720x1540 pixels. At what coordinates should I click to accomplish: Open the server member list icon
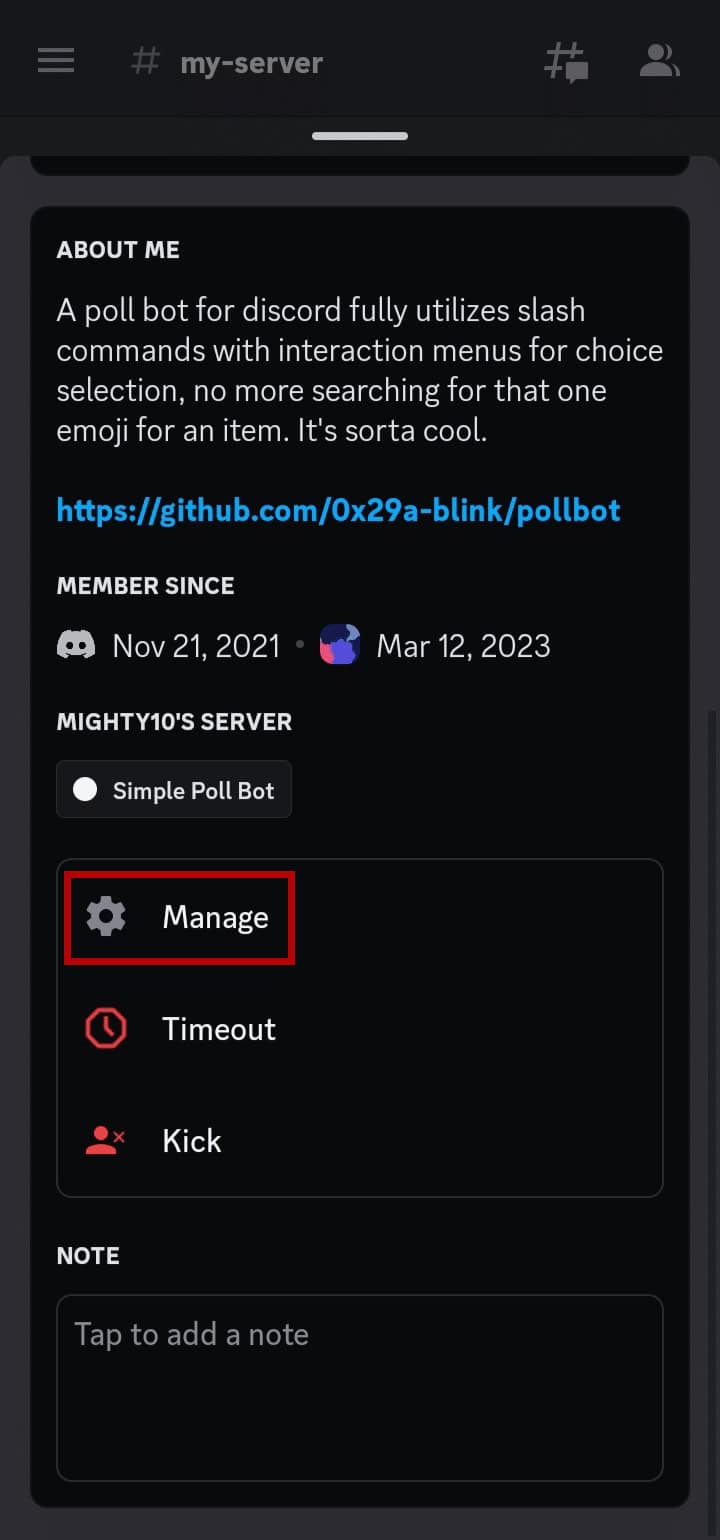(659, 60)
